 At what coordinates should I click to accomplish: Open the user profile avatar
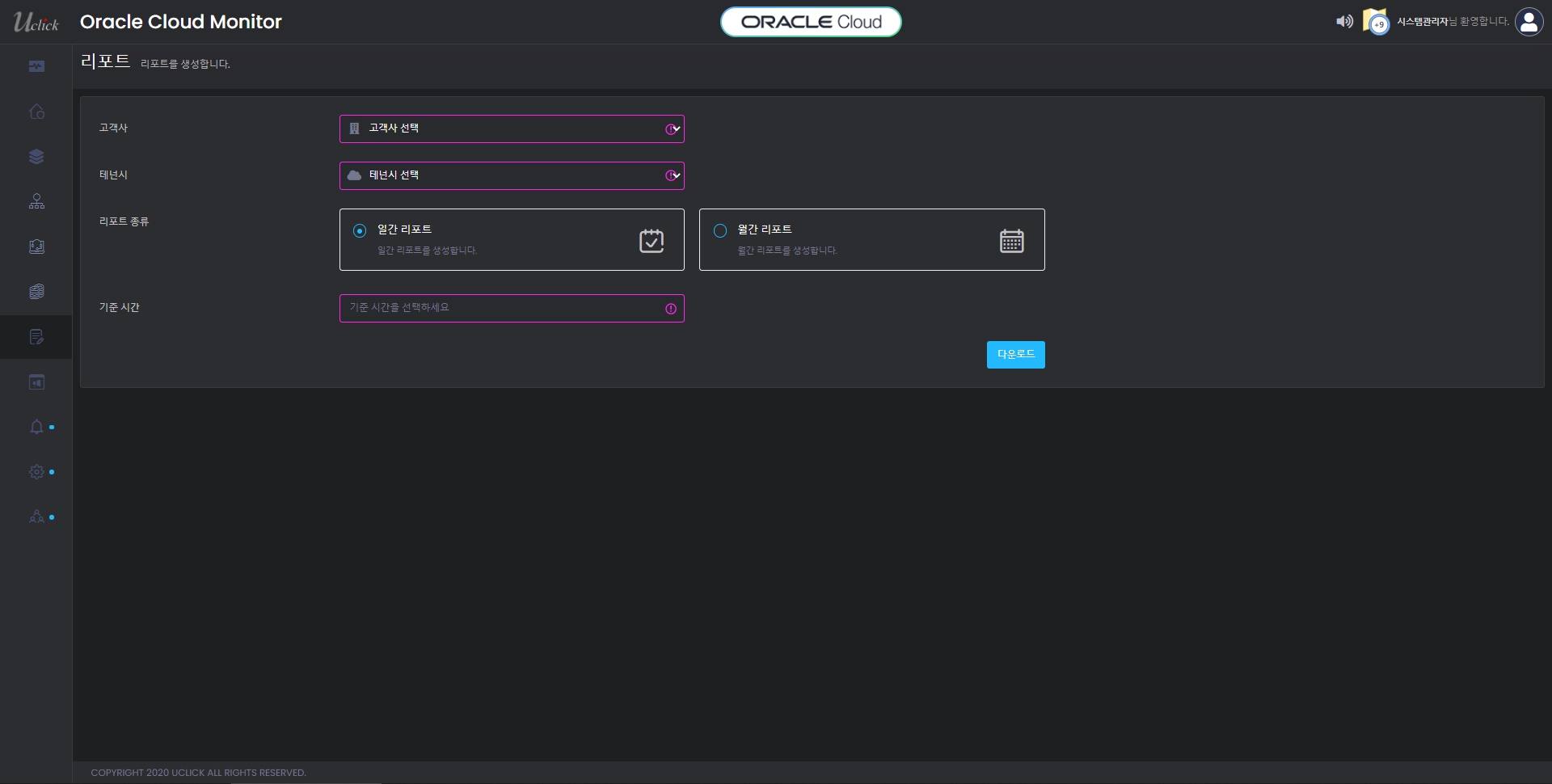click(x=1529, y=22)
